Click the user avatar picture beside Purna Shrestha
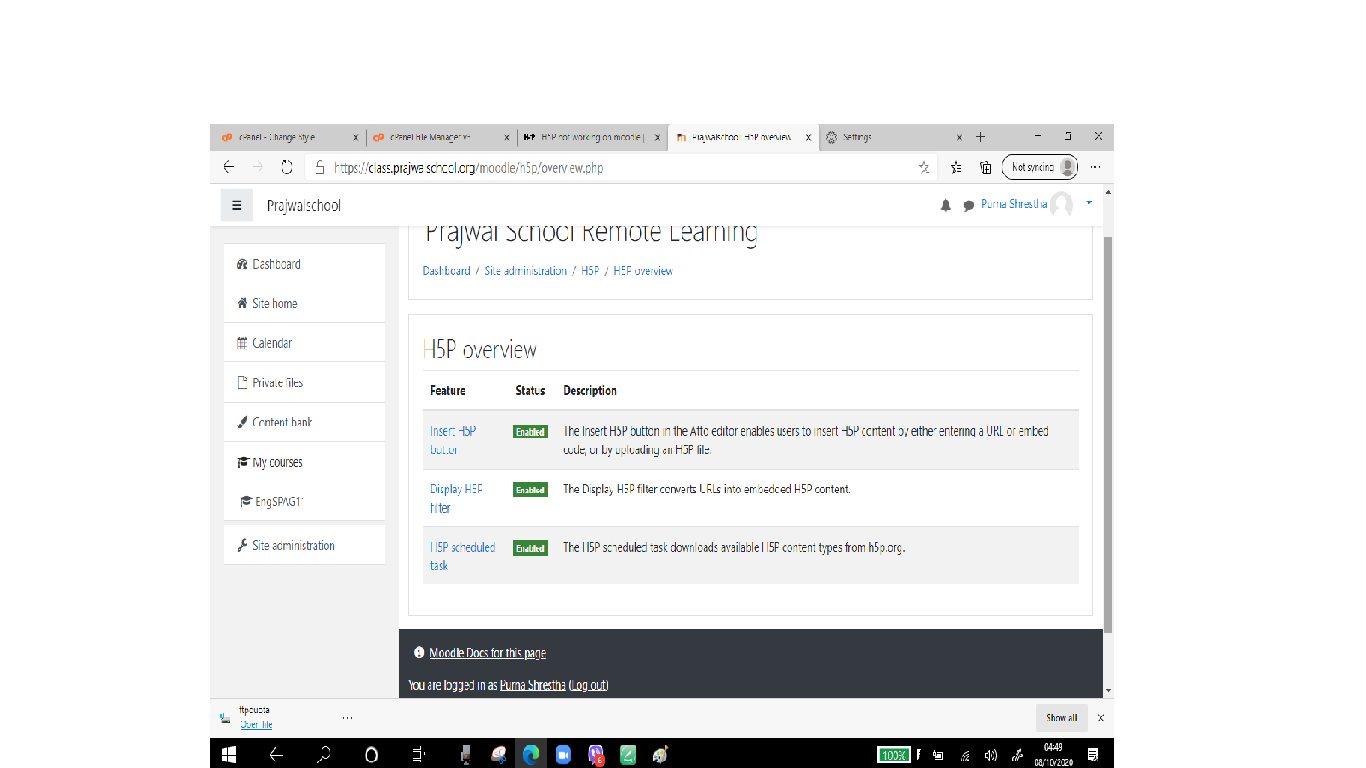The height and width of the screenshot is (768, 1366). [1061, 204]
